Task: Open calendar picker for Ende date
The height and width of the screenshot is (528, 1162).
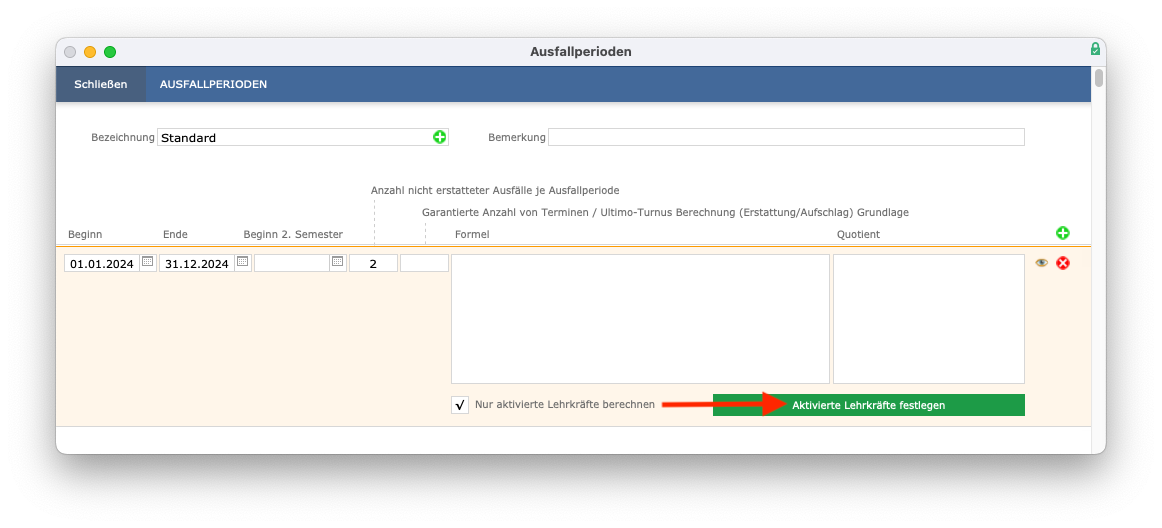Action: pos(242,262)
